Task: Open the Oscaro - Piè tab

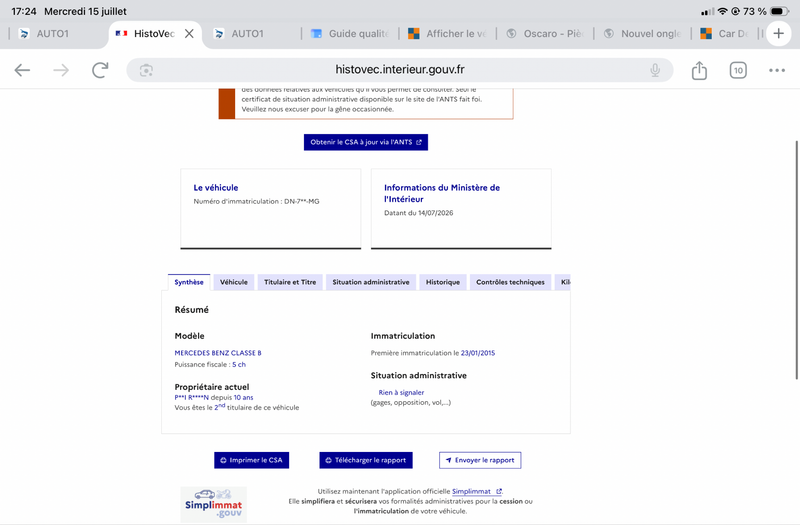Action: (x=545, y=34)
